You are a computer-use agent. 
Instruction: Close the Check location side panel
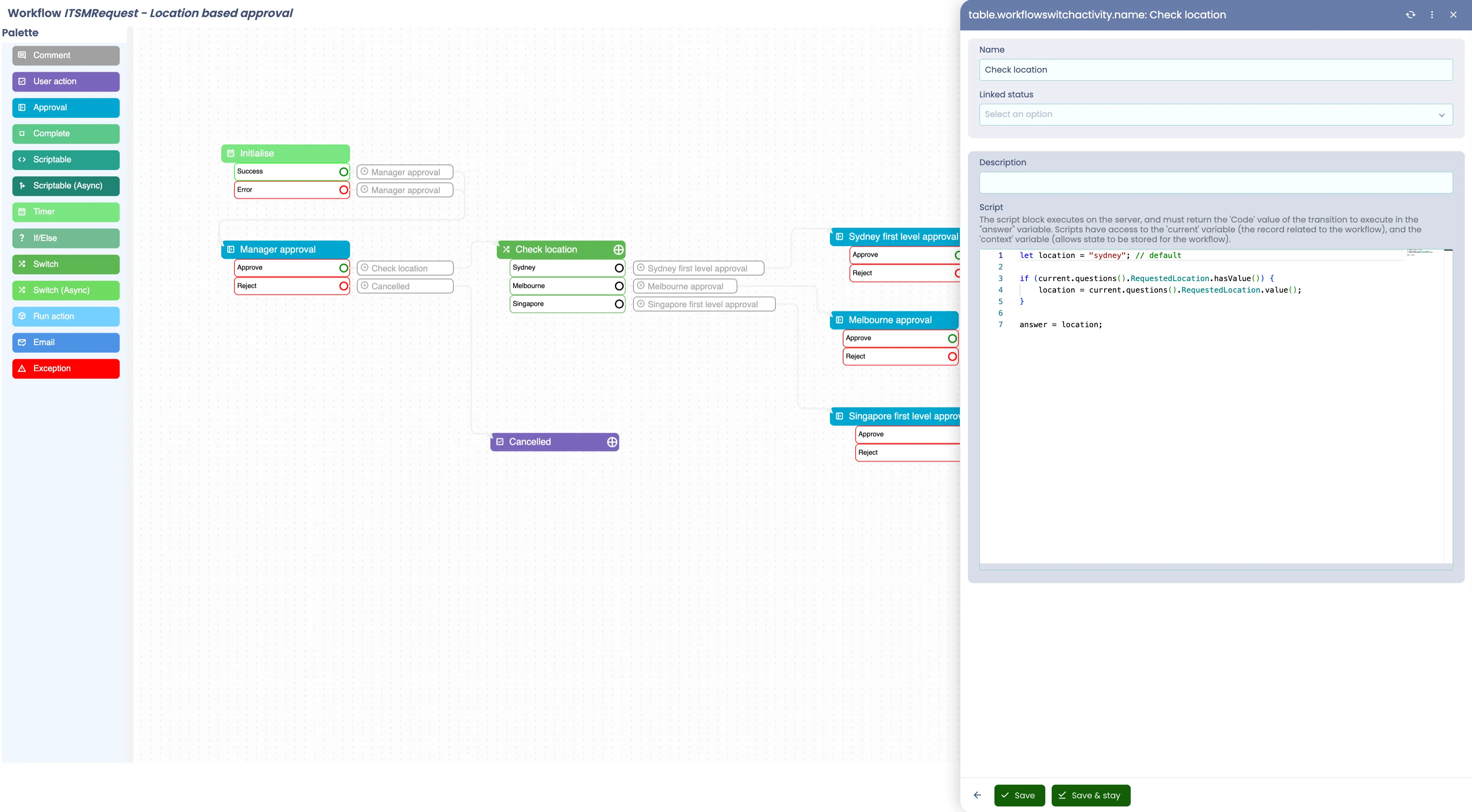pos(1453,15)
